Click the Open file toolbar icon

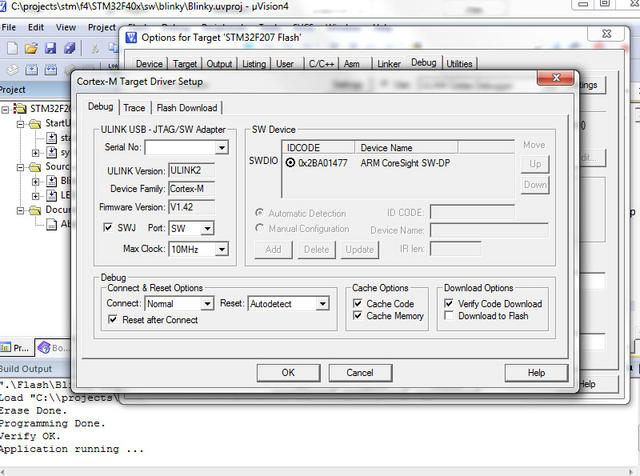pos(31,48)
